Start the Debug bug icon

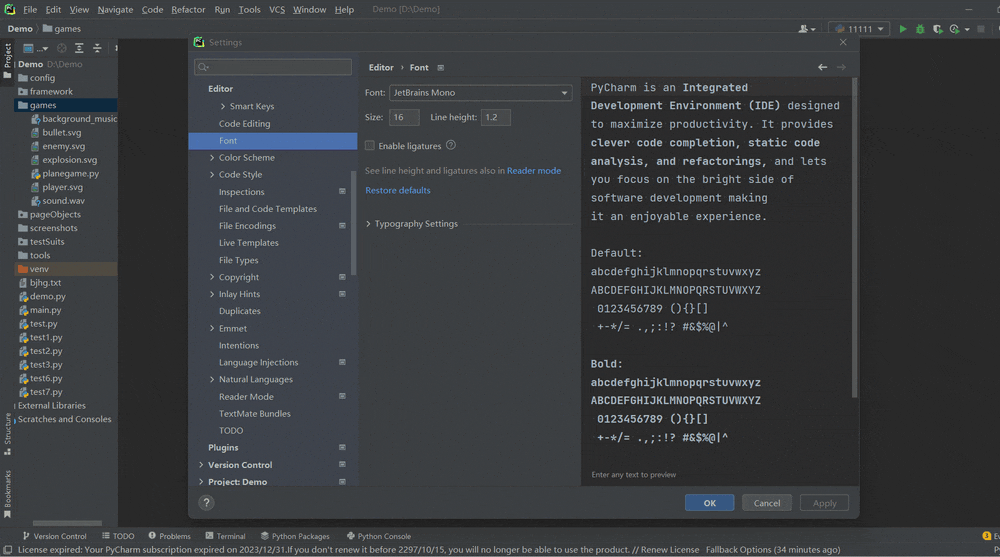920,29
